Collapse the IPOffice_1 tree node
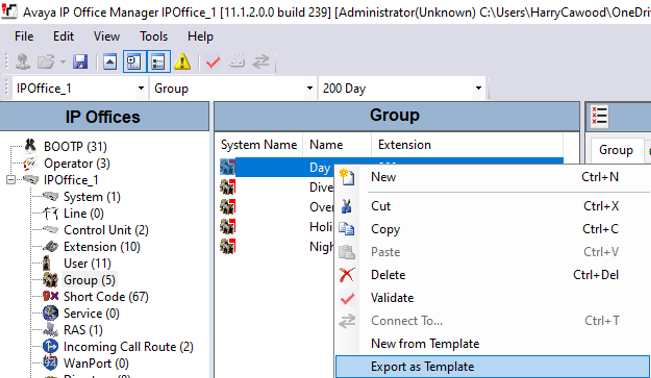 [x=11, y=180]
